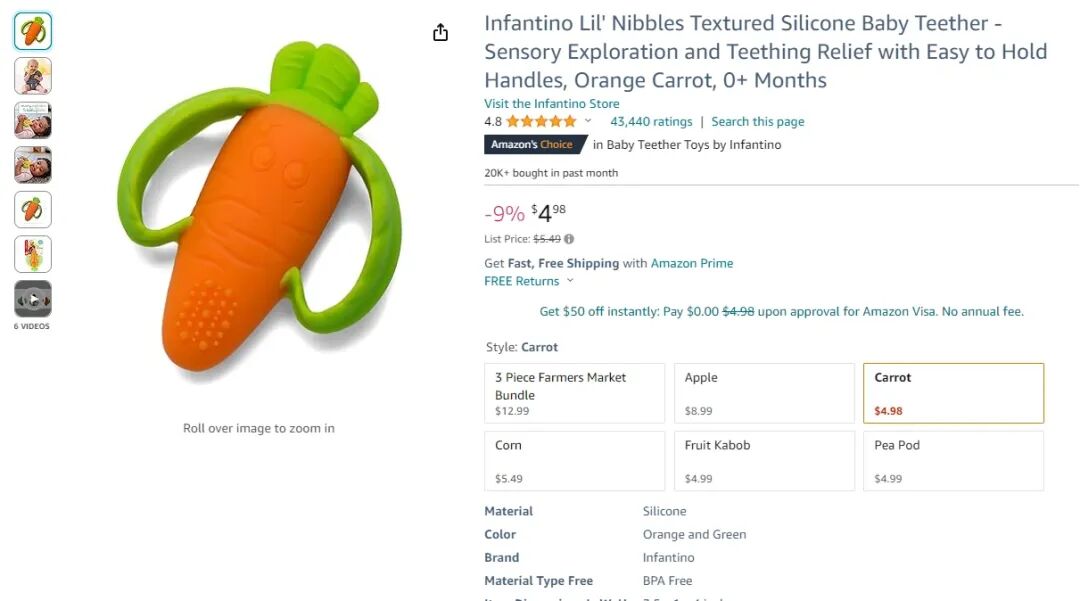Viewport: 1080px width, 601px height.
Task: Select the 3 Piece Farmers Market Bundle
Action: [x=574, y=393]
